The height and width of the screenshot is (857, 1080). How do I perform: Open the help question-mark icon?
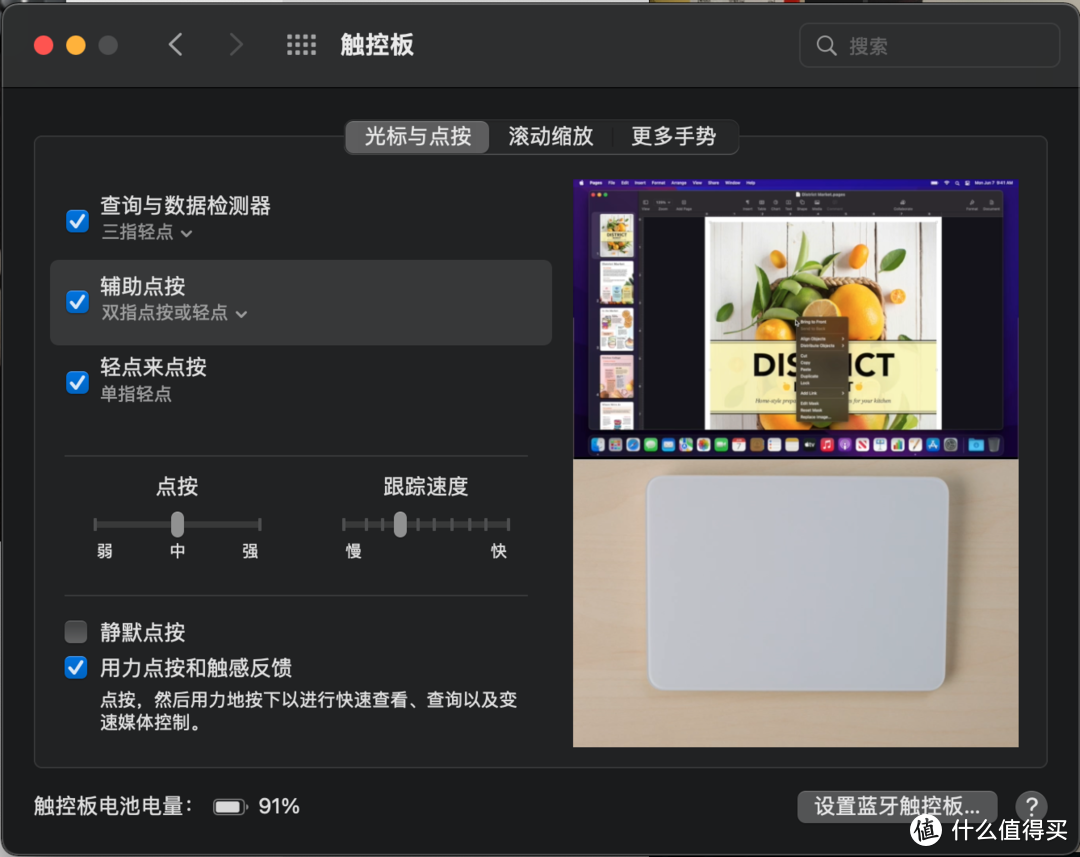click(x=1031, y=806)
